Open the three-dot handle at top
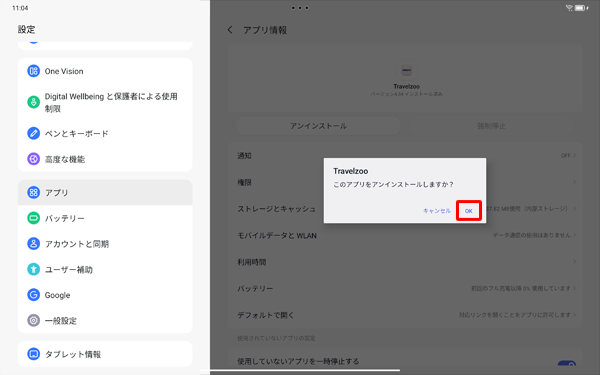600x375 pixels. (300, 8)
